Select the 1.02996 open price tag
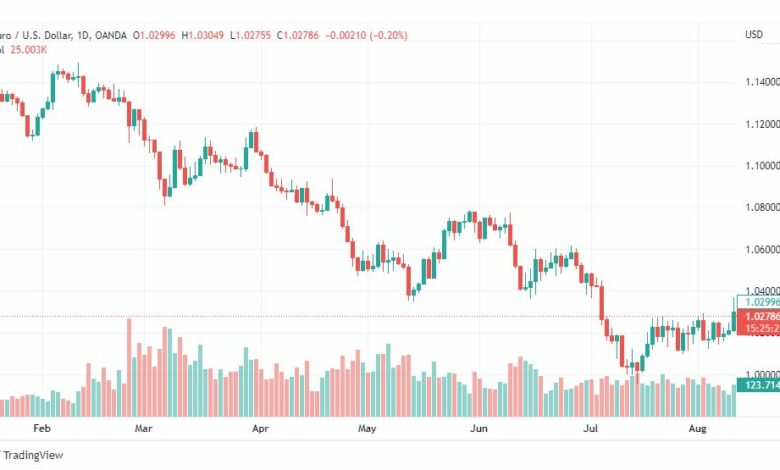 758,302
